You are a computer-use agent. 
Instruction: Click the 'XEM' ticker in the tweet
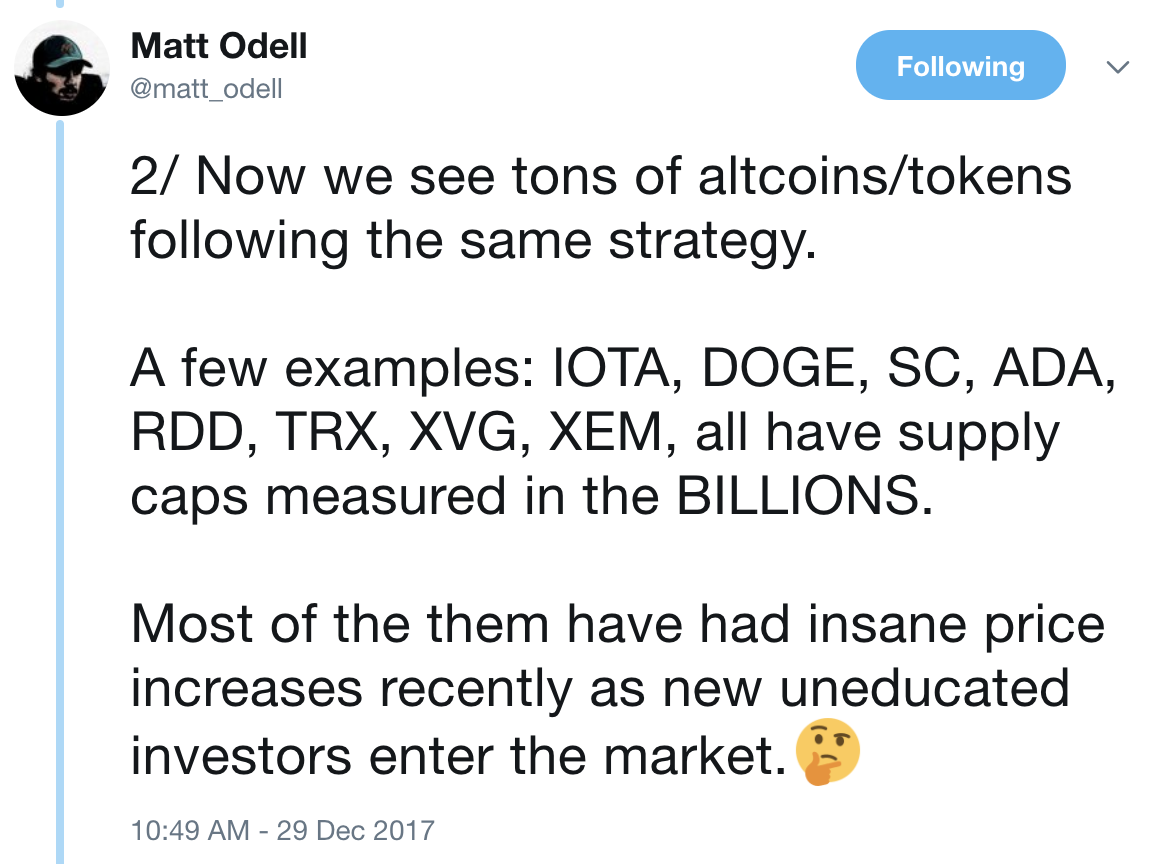[x=606, y=431]
